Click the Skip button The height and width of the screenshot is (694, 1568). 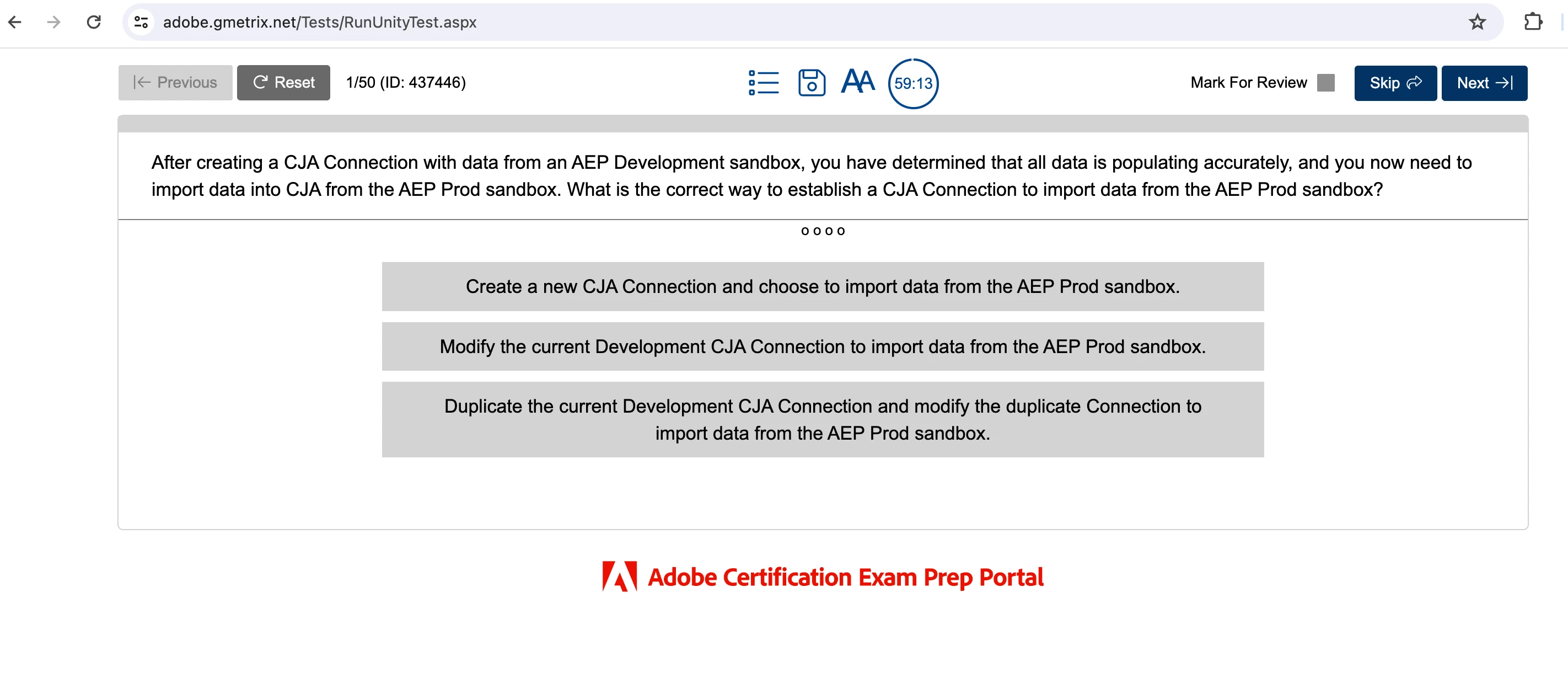(x=1394, y=83)
